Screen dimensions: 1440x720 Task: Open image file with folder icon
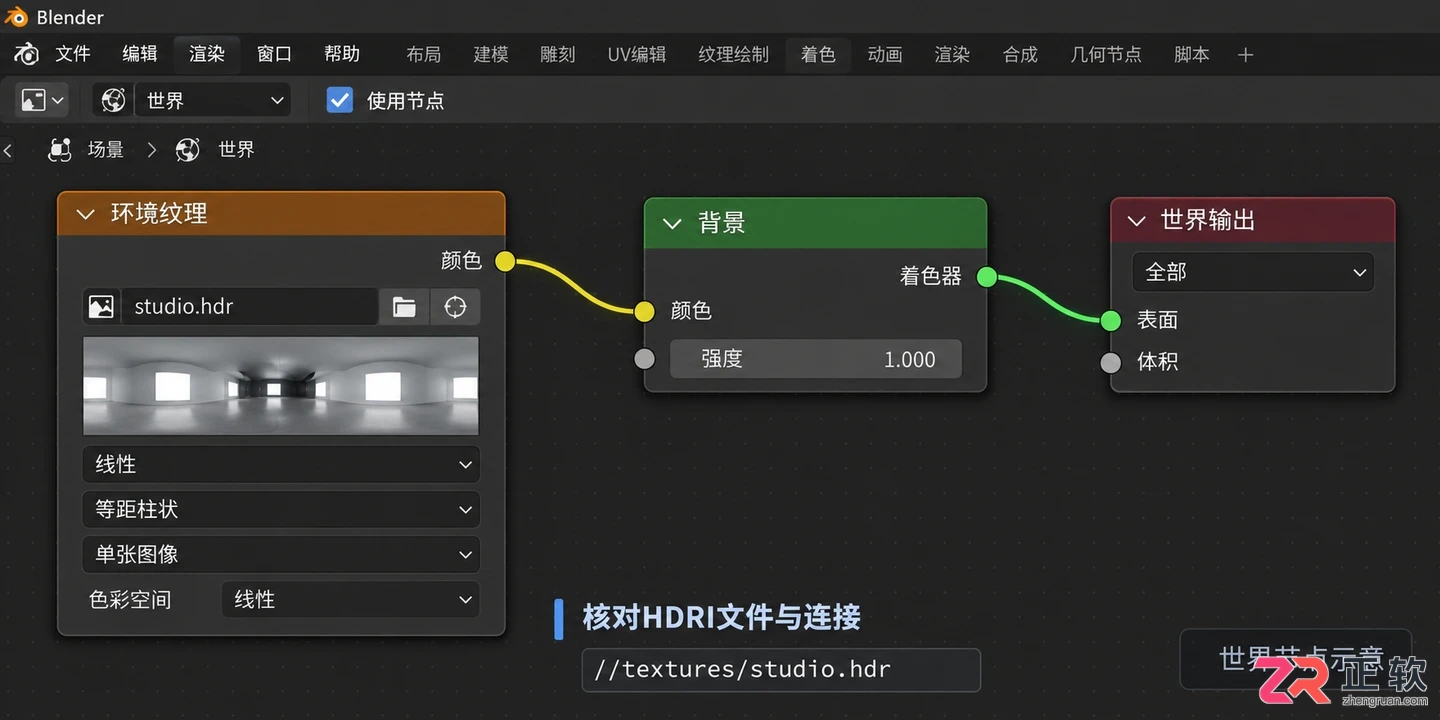(x=404, y=307)
